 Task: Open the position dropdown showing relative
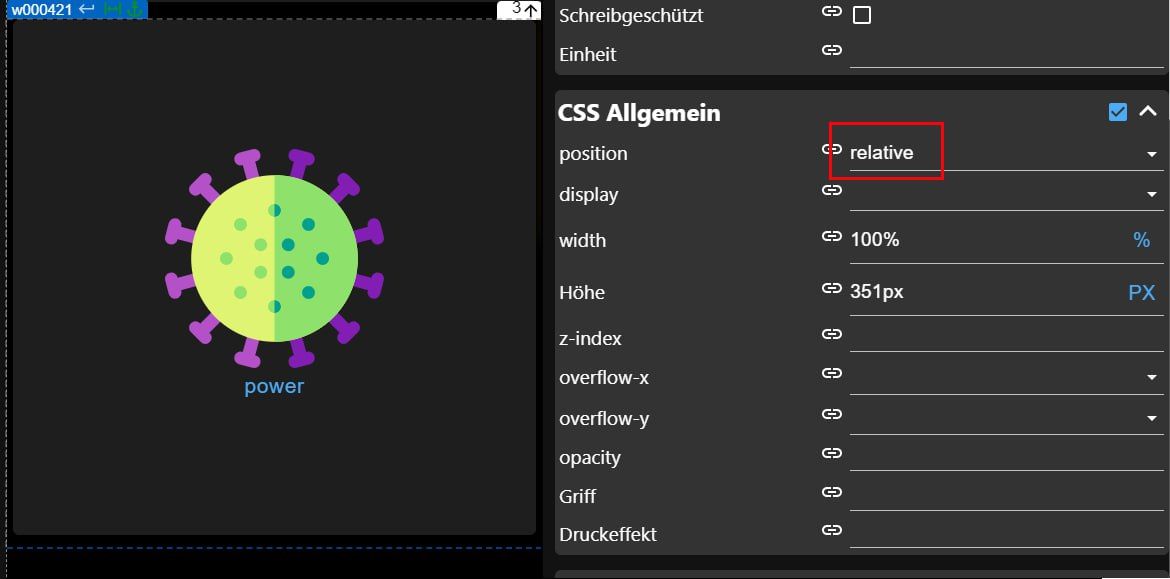click(x=1007, y=153)
